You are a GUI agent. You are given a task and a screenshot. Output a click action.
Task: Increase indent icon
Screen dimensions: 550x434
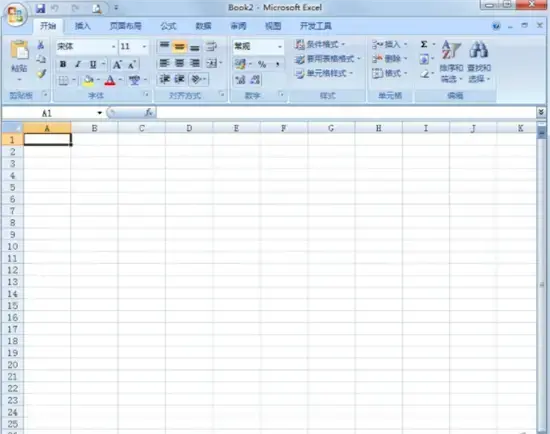coord(179,79)
